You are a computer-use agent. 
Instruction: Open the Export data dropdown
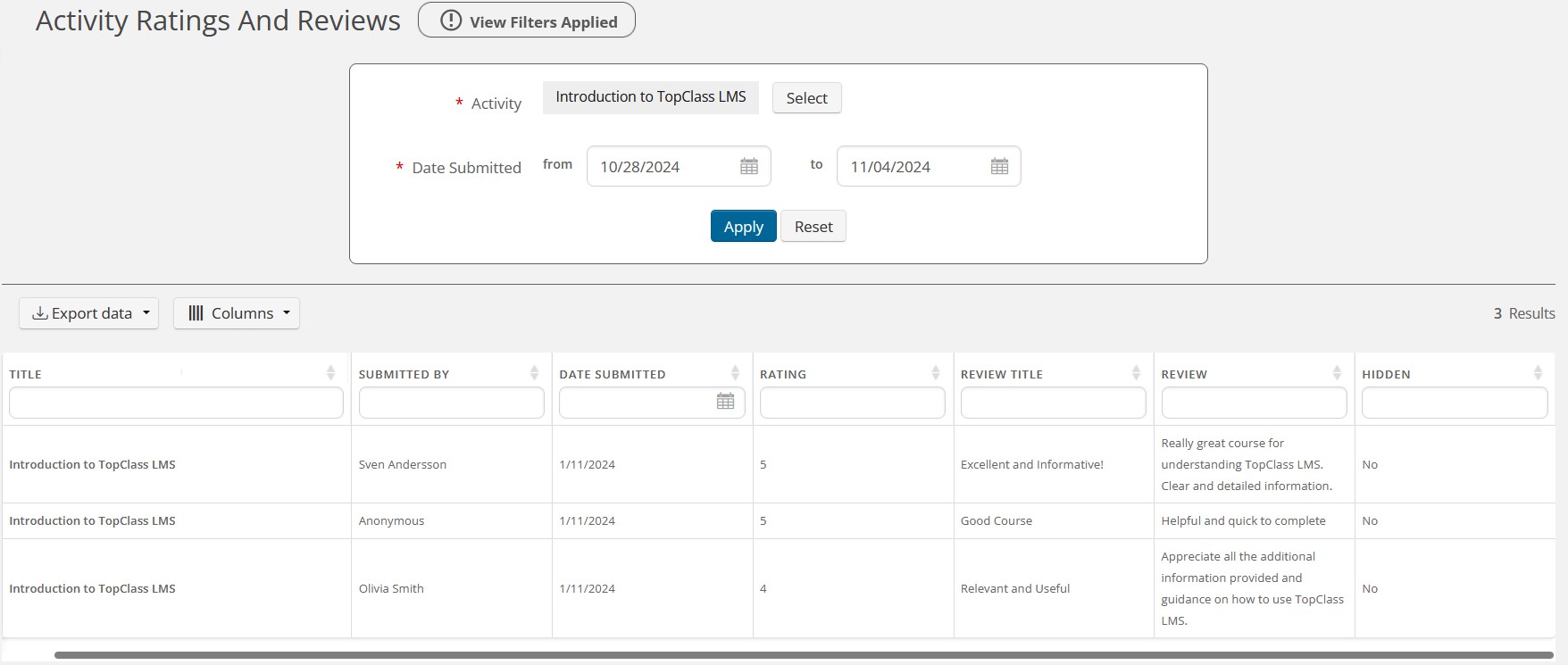click(x=89, y=313)
